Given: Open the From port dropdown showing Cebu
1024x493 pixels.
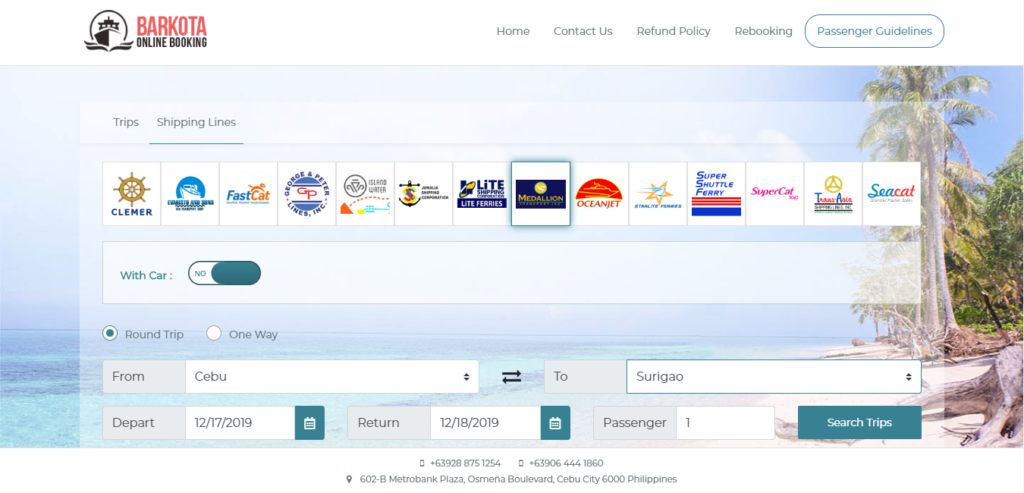Looking at the screenshot, I should click(332, 377).
